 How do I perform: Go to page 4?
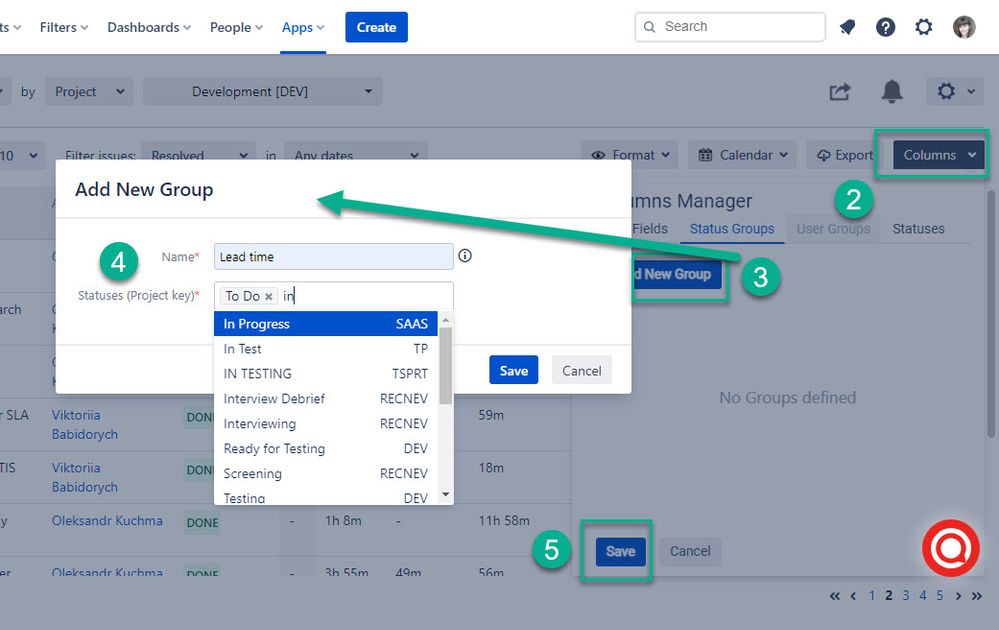coord(923,596)
